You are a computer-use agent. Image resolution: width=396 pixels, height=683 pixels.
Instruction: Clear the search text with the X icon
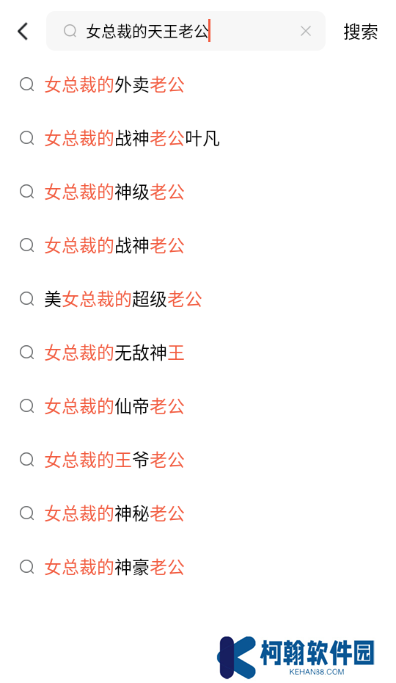pos(306,31)
